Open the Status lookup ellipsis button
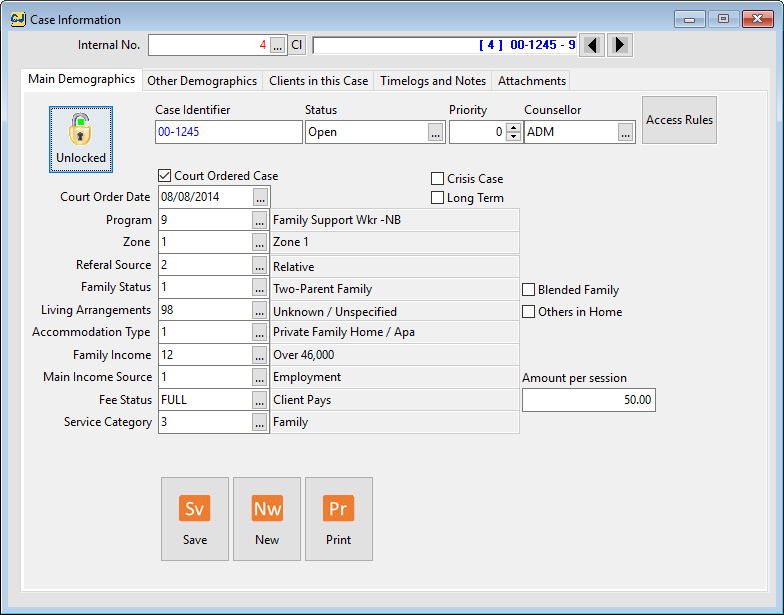 coord(435,132)
